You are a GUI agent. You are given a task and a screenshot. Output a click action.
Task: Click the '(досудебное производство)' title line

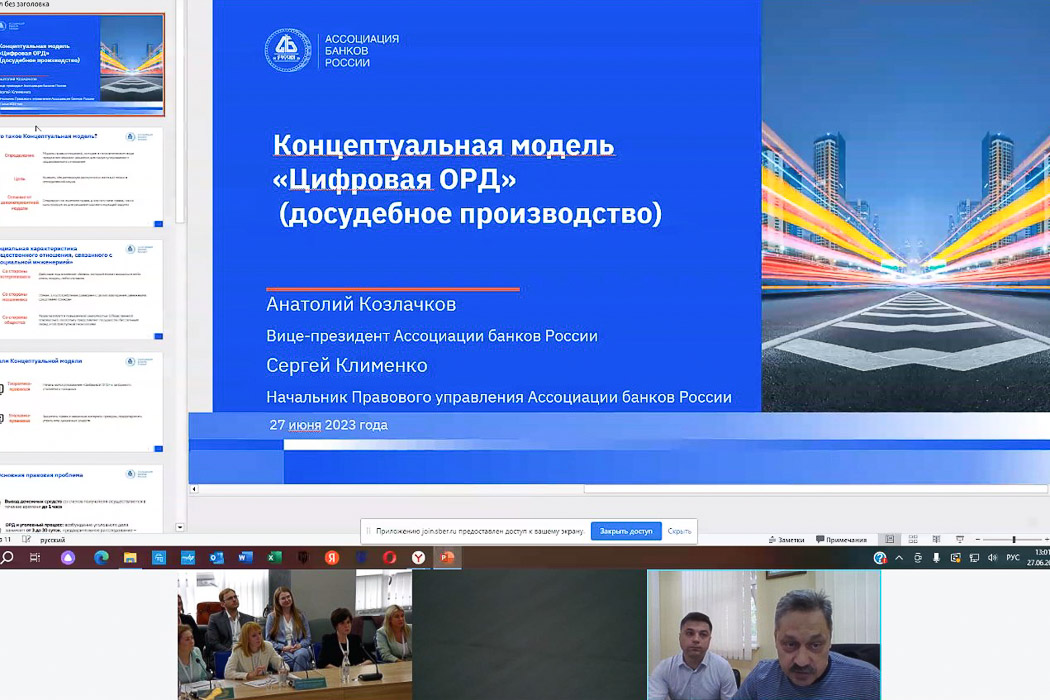click(x=470, y=214)
